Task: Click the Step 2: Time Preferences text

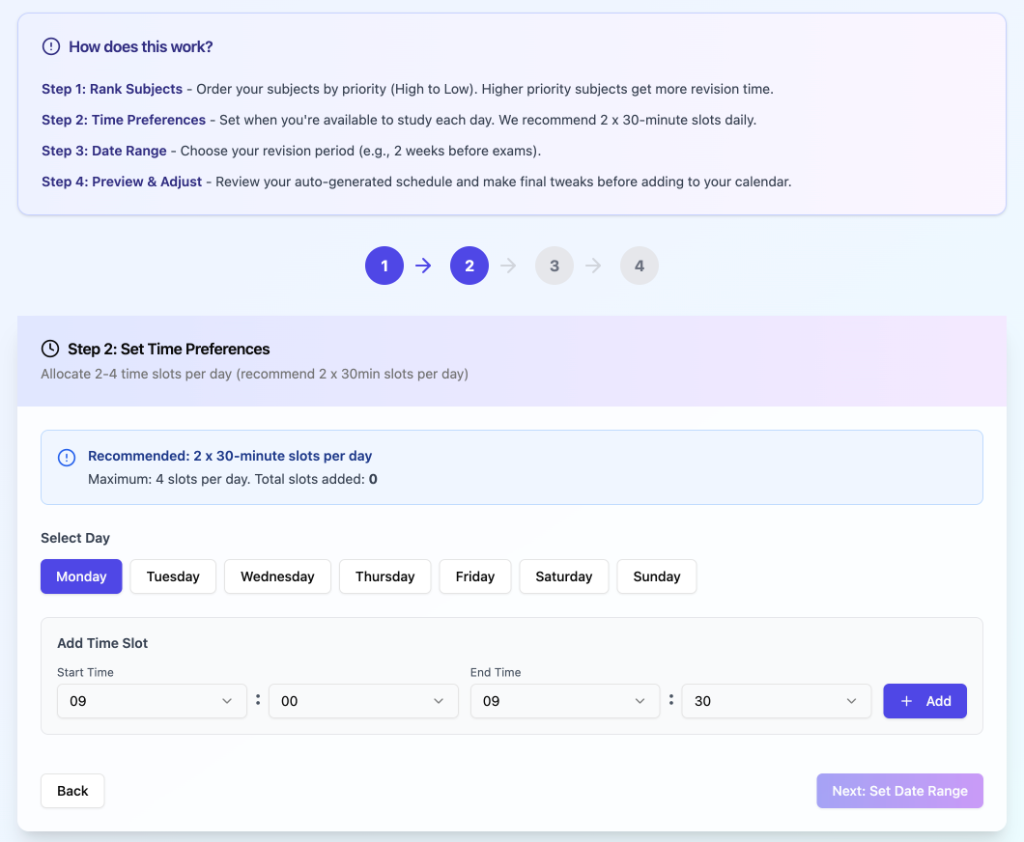Action: coord(123,120)
